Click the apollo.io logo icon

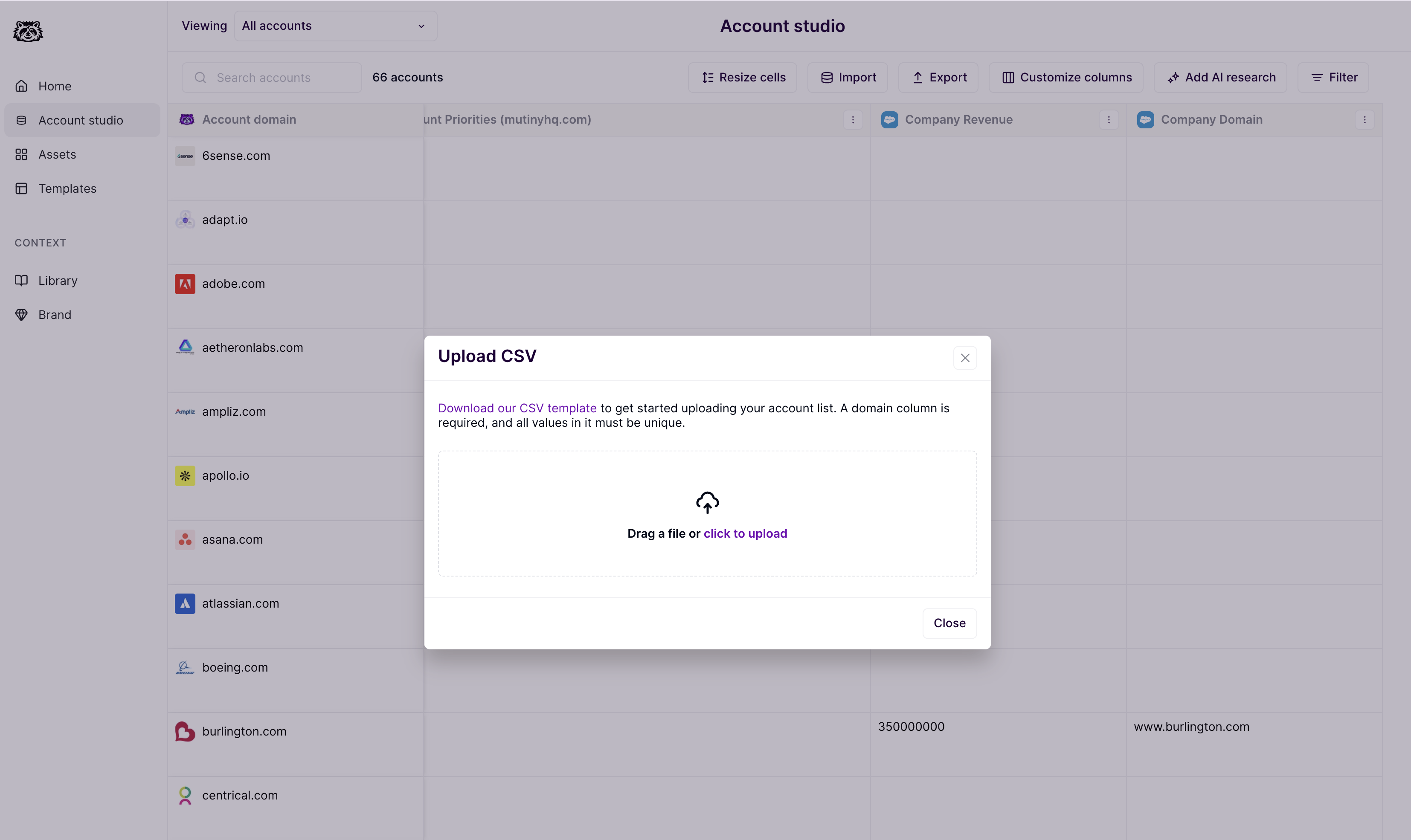(185, 475)
